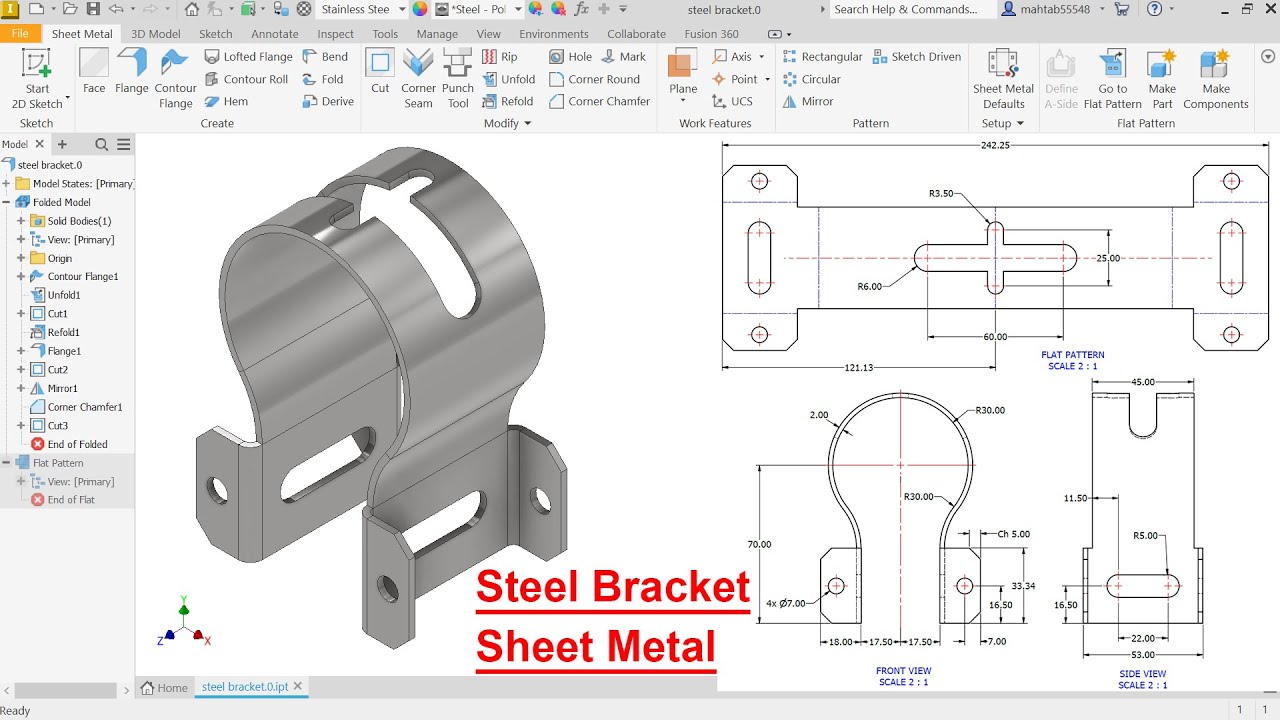
Task: Open the Annotate tab
Action: click(x=275, y=34)
